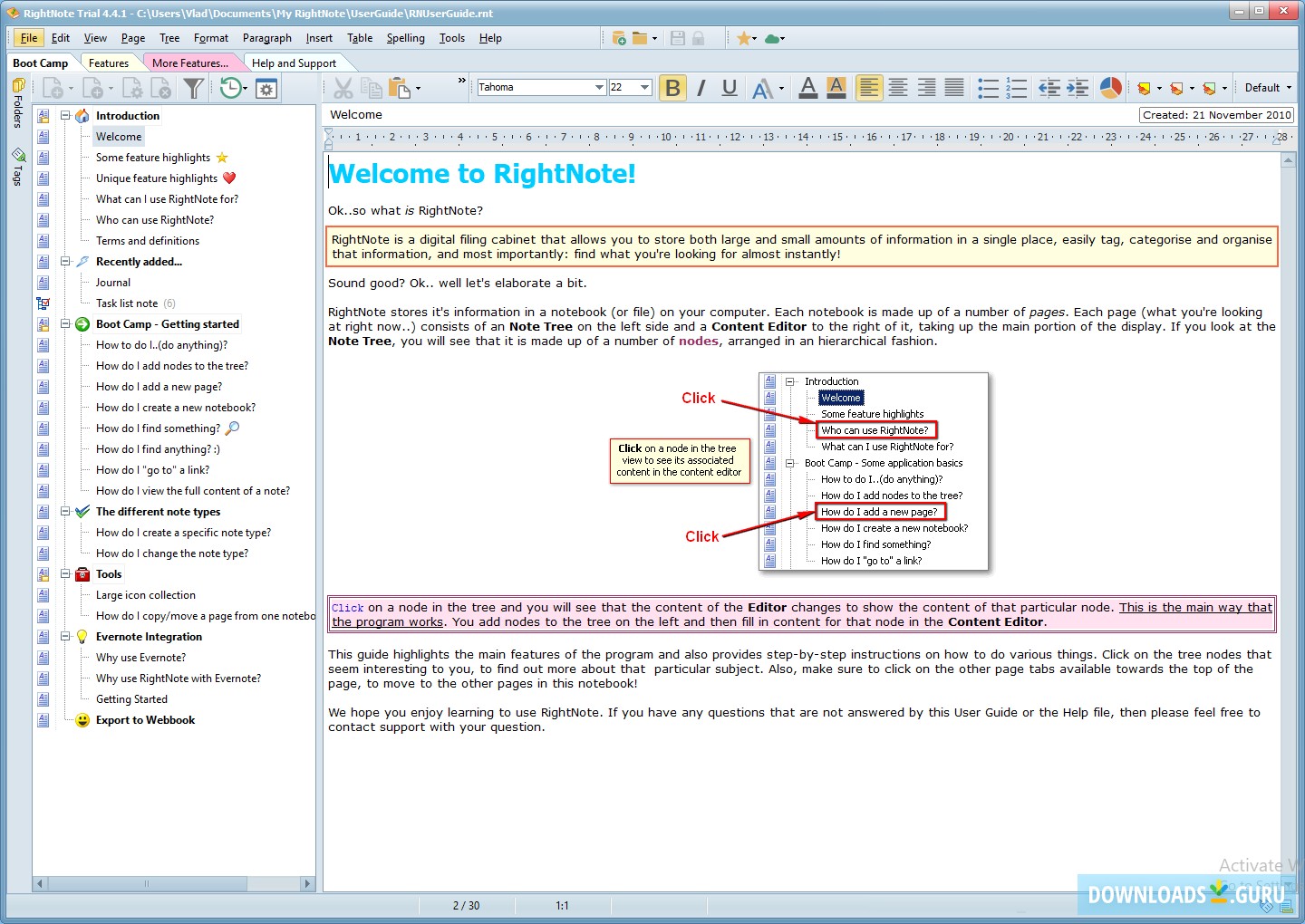Viewport: 1305px width, 924px height.
Task: Open the Format menu
Action: tap(211, 38)
